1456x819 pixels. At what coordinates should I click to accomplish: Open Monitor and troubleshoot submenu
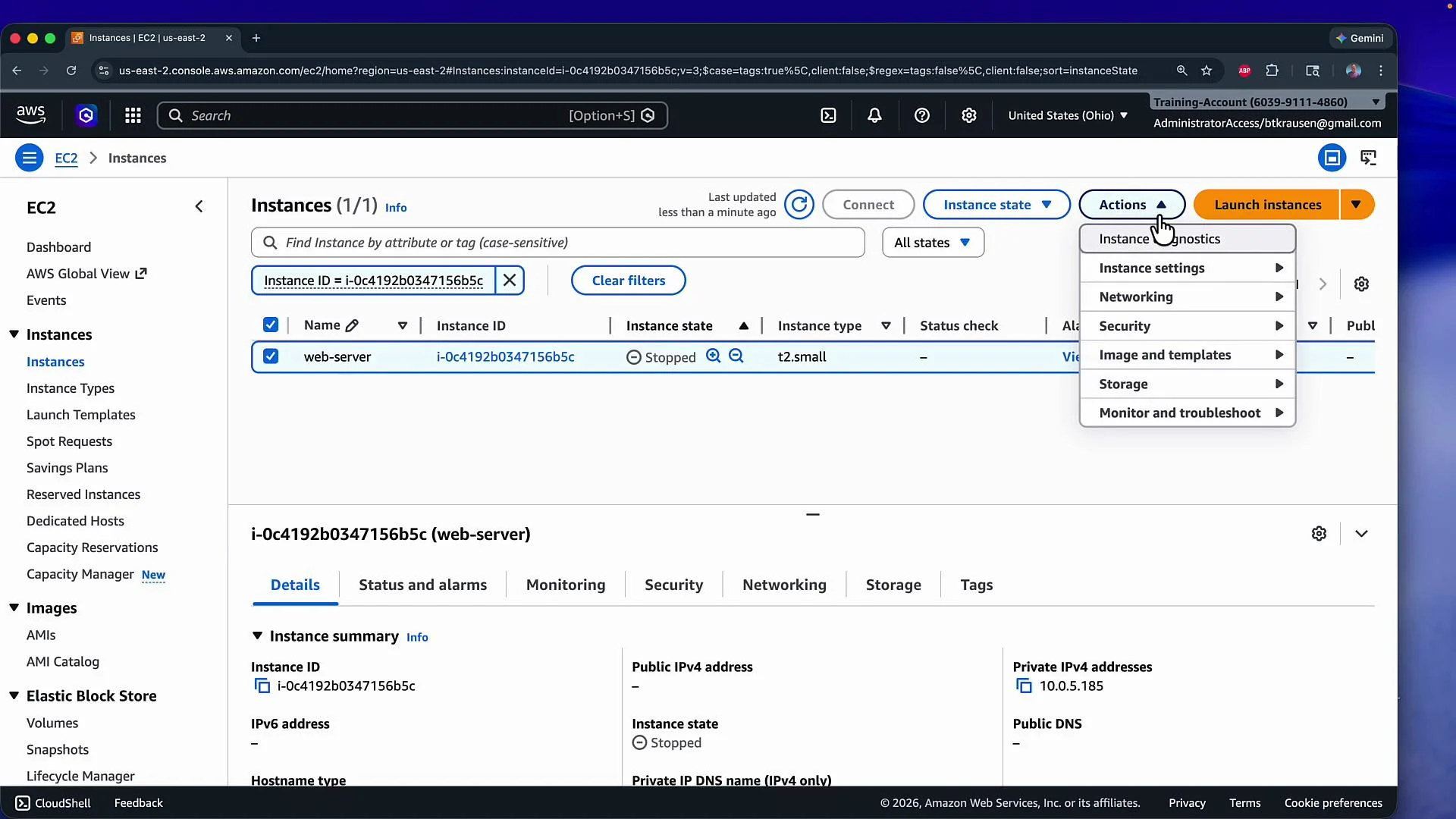[x=1187, y=413]
